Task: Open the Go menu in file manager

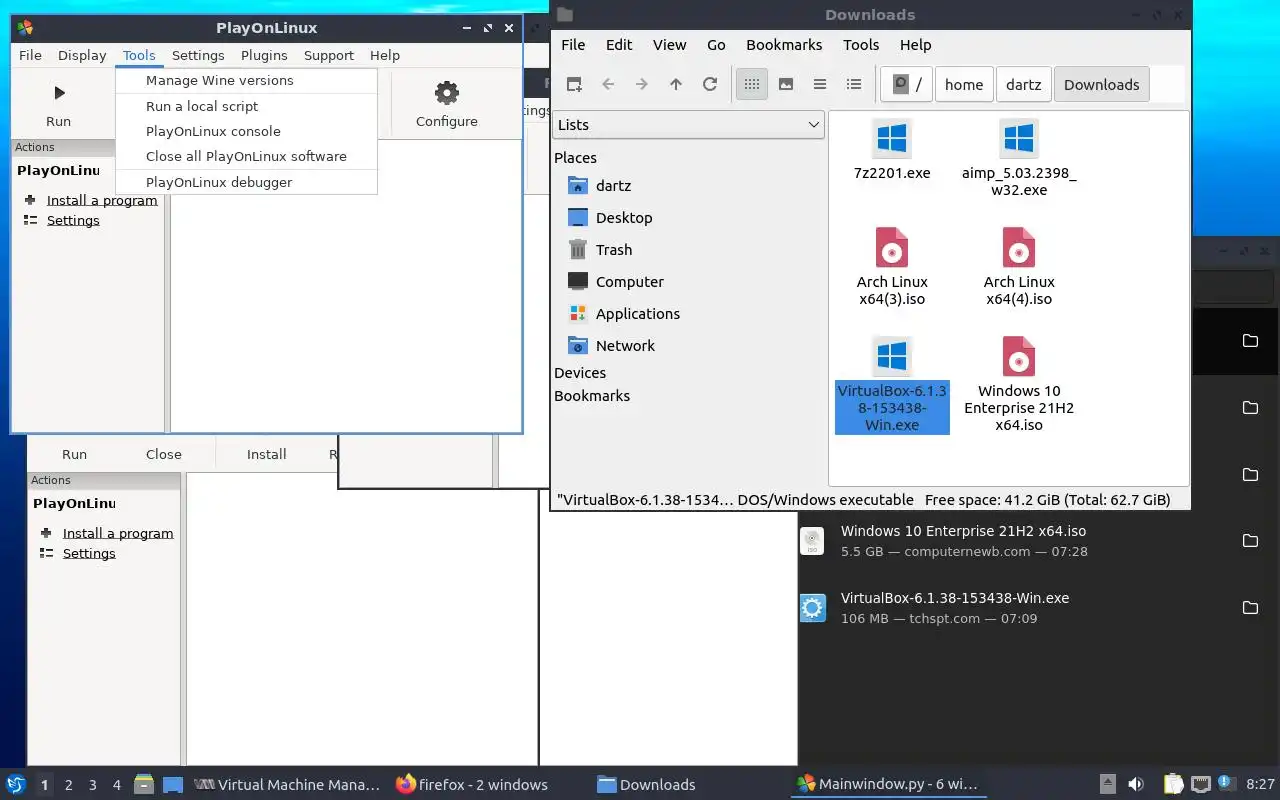Action: click(x=716, y=45)
